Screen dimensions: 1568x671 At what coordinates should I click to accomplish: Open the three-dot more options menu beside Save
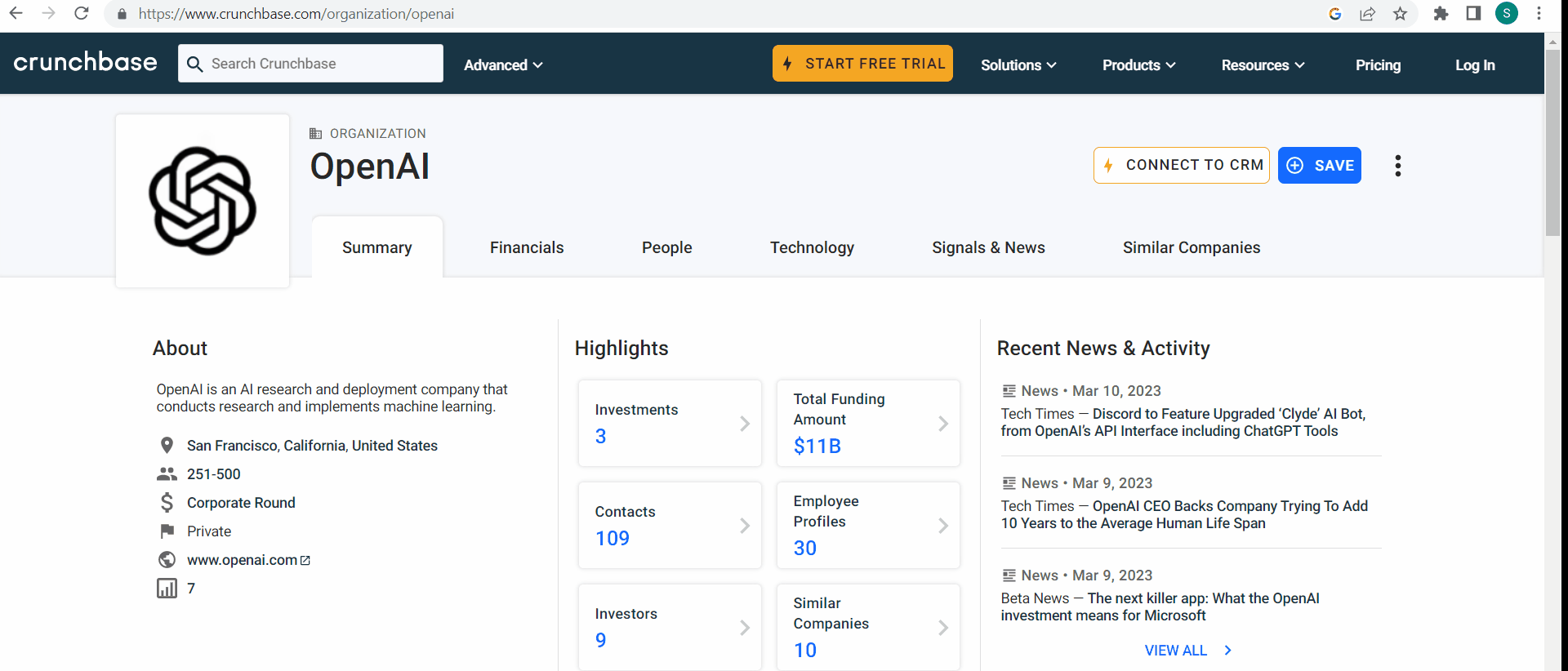pos(1397,166)
